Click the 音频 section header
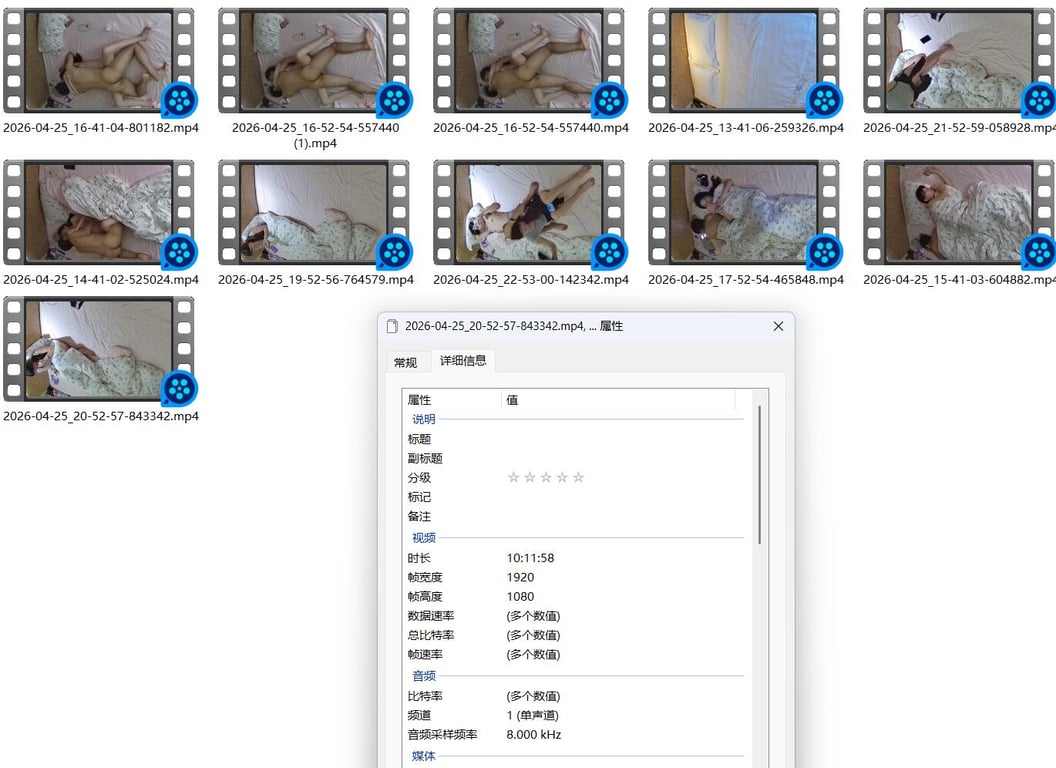1056x768 pixels. (x=424, y=676)
